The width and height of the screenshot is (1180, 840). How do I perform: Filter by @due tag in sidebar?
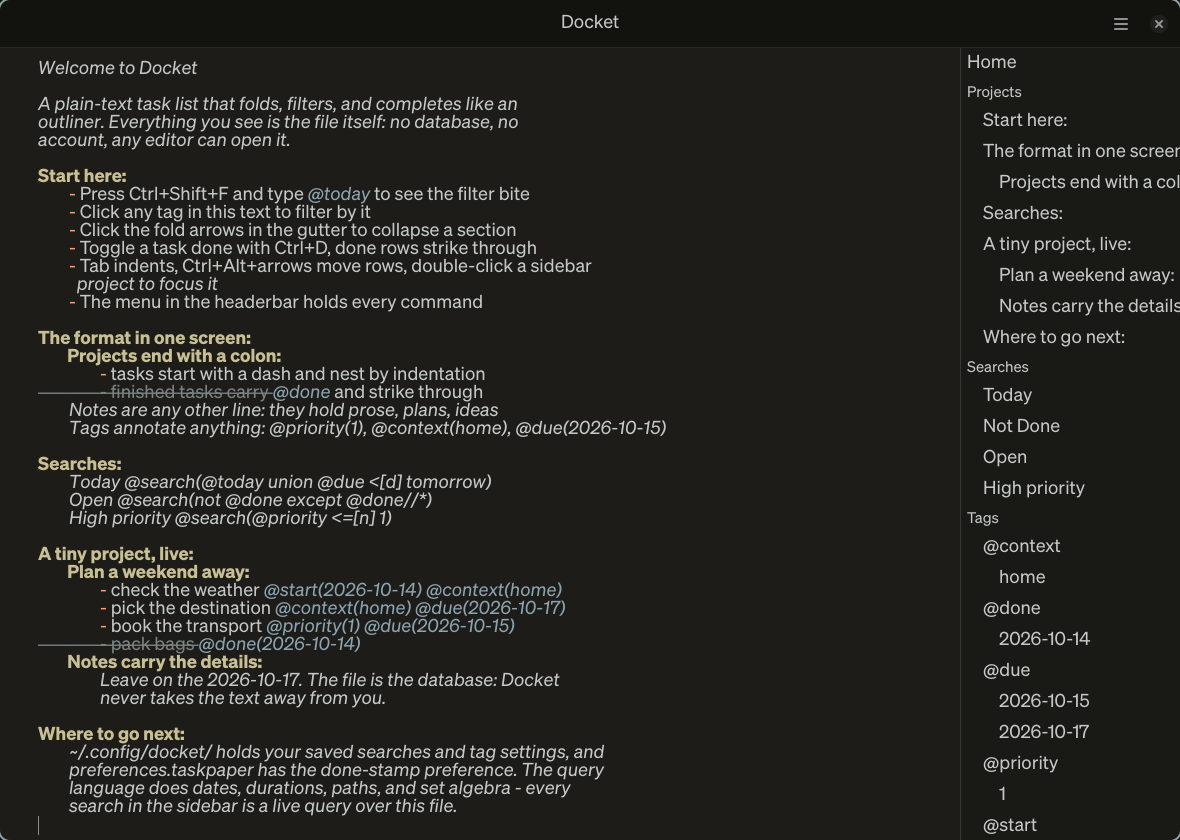point(1006,669)
